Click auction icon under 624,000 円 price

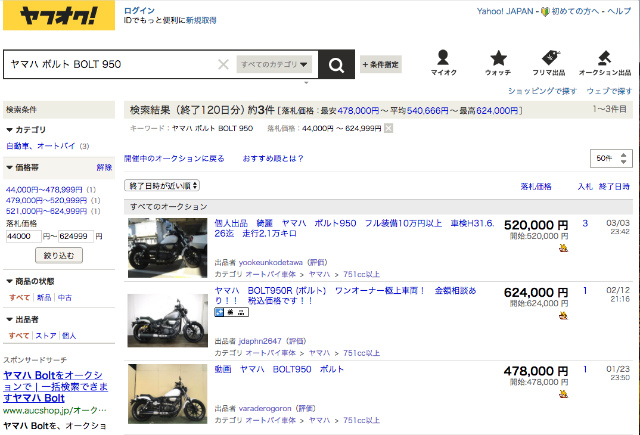click(563, 315)
